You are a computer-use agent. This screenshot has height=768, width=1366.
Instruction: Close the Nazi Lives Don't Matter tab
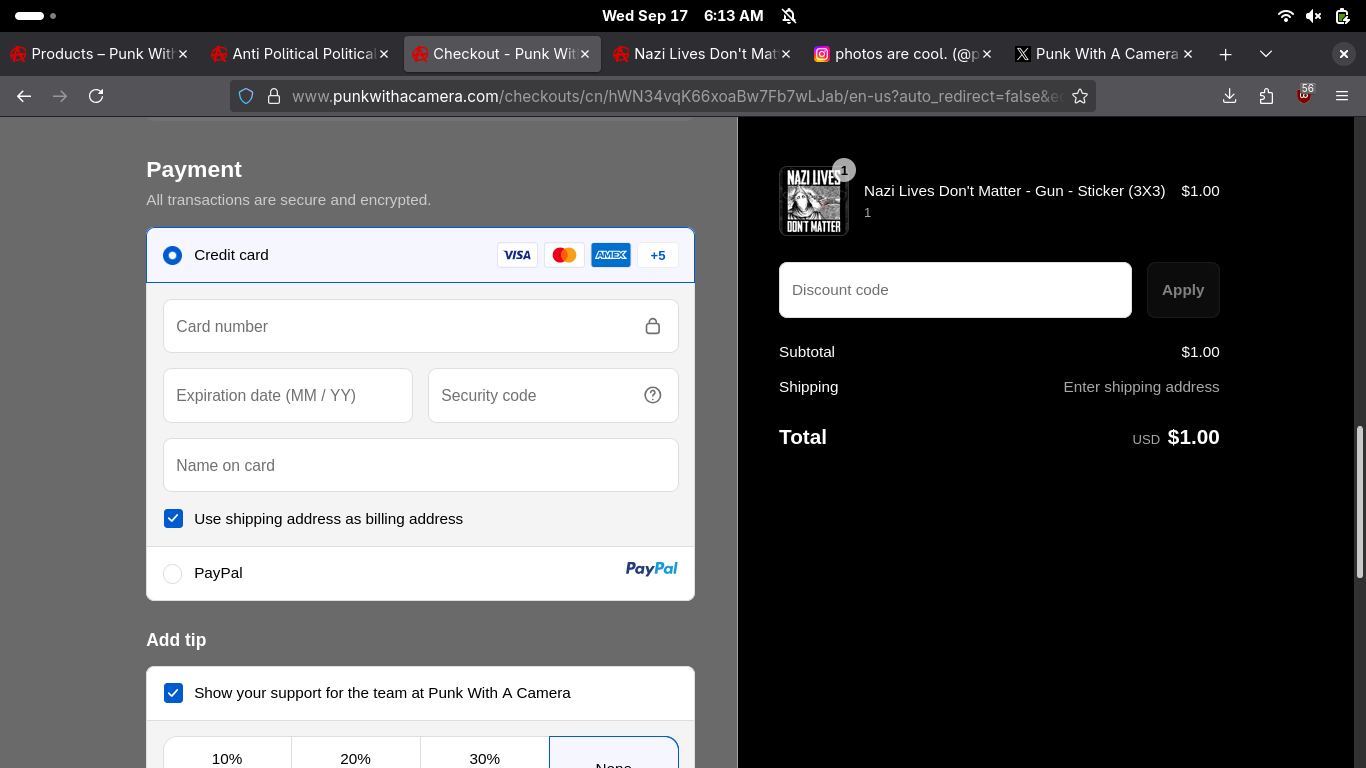786,54
